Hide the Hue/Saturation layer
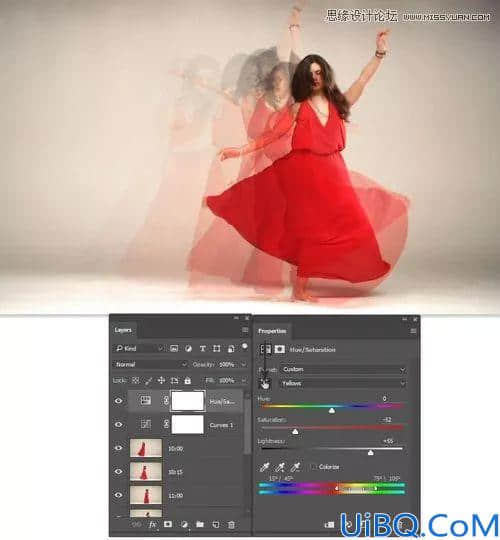500x540 pixels. point(118,401)
